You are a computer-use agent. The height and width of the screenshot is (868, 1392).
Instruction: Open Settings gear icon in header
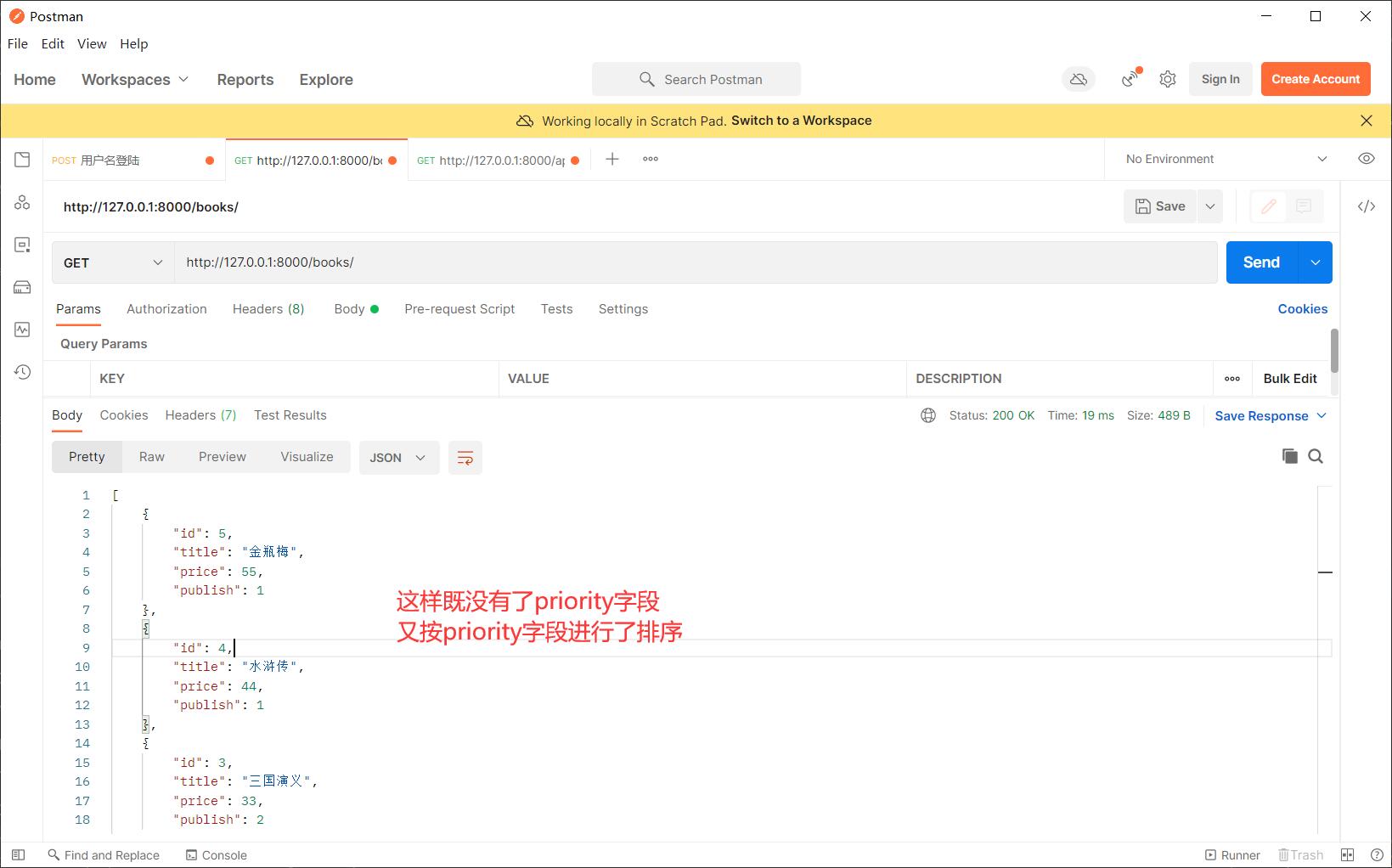1168,79
